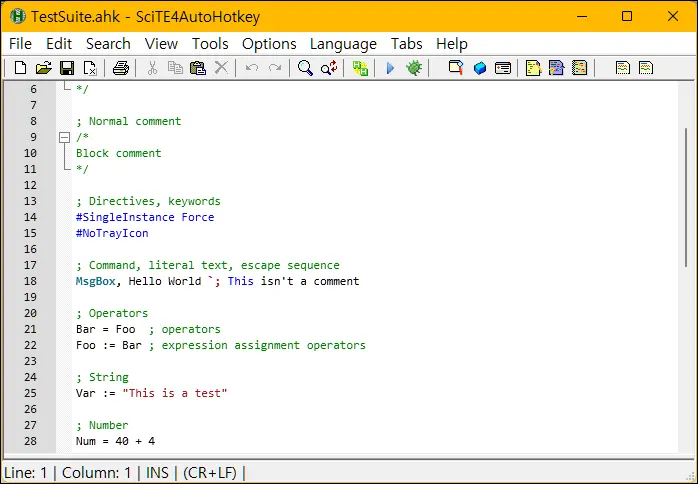Open Replace with the magnifier-arrows icon
Image resolution: width=698 pixels, height=484 pixels.
point(329,68)
